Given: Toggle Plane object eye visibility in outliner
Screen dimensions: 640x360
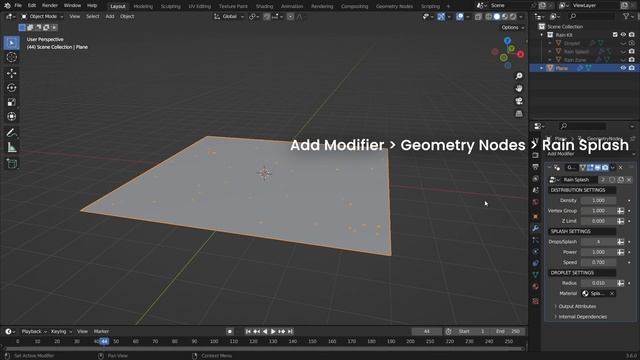Looking at the screenshot, I should tap(623, 68).
